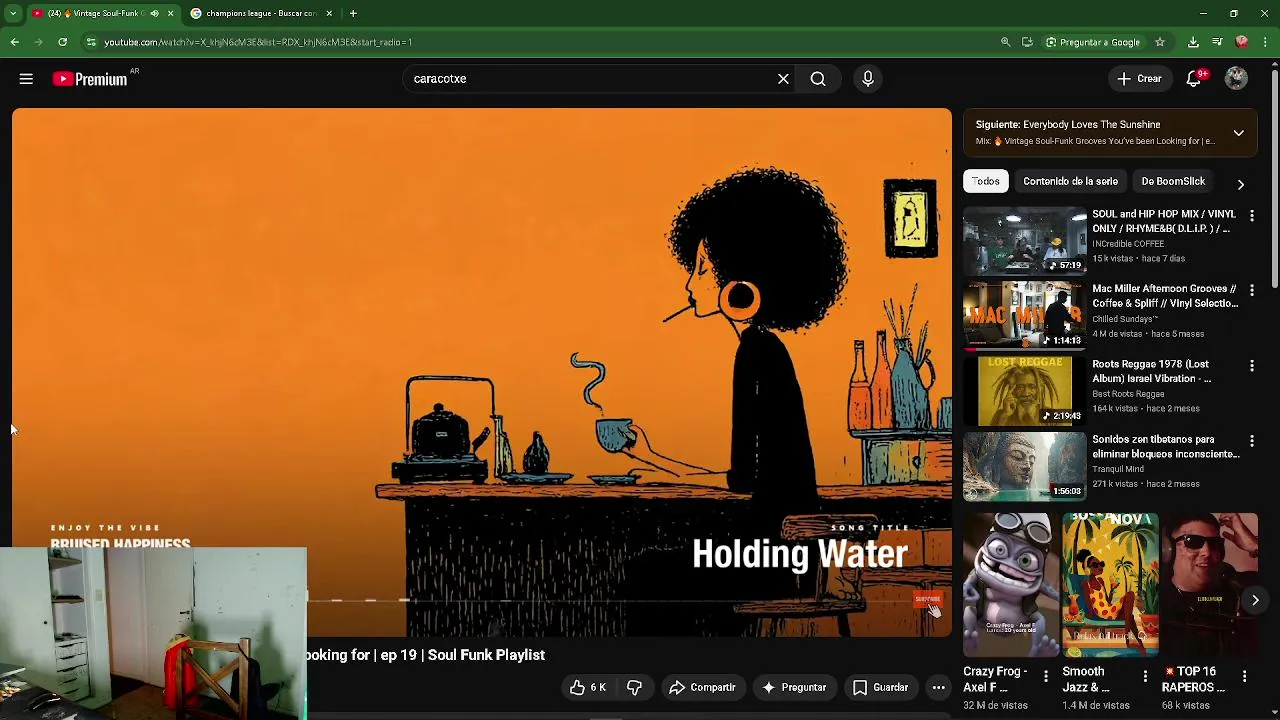Viewport: 1280px width, 720px height.
Task: Select Contenido de la serie chip
Action: coord(1070,181)
